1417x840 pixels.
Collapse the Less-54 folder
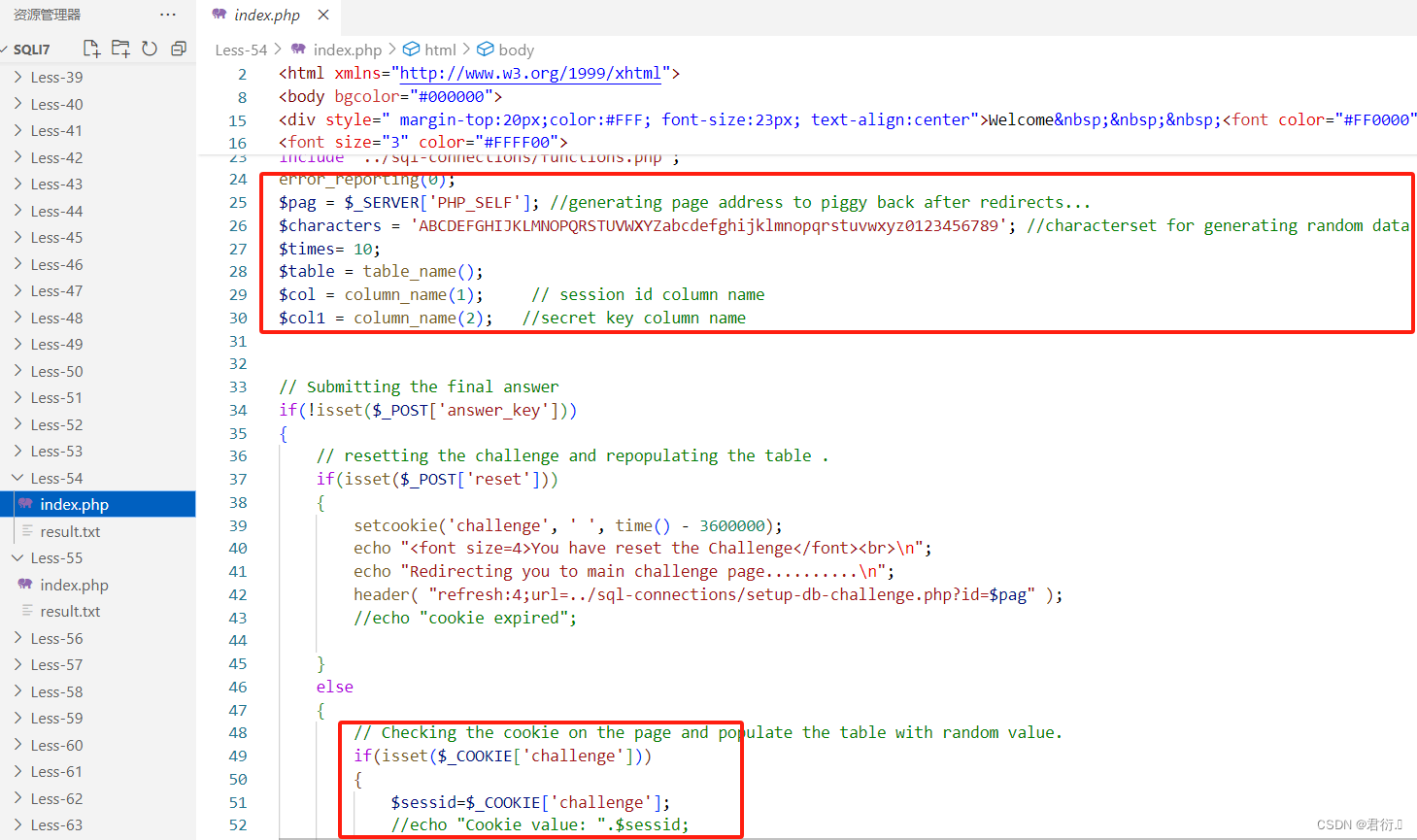pyautogui.click(x=17, y=478)
